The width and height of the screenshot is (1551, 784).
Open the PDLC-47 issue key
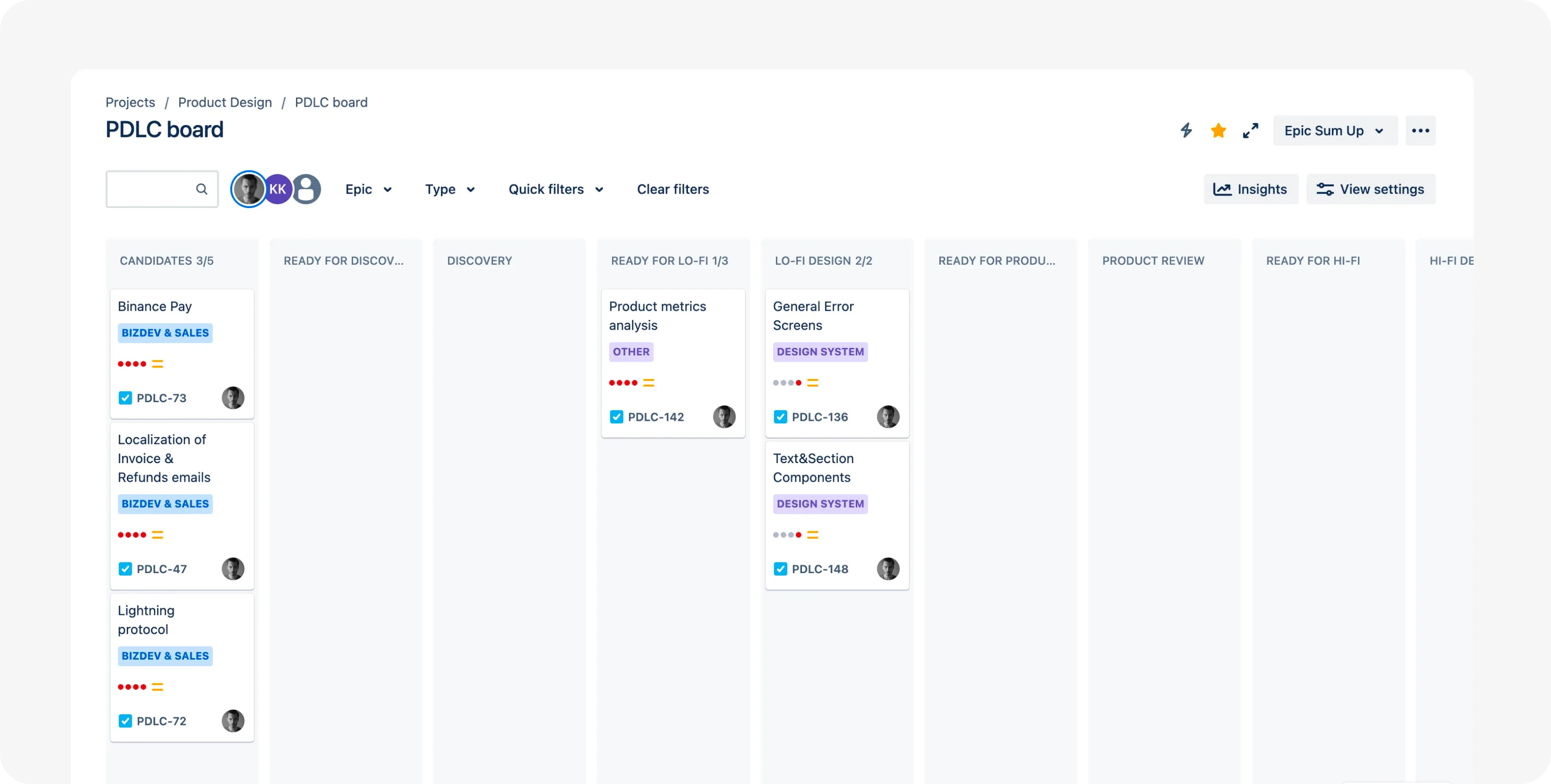(161, 569)
